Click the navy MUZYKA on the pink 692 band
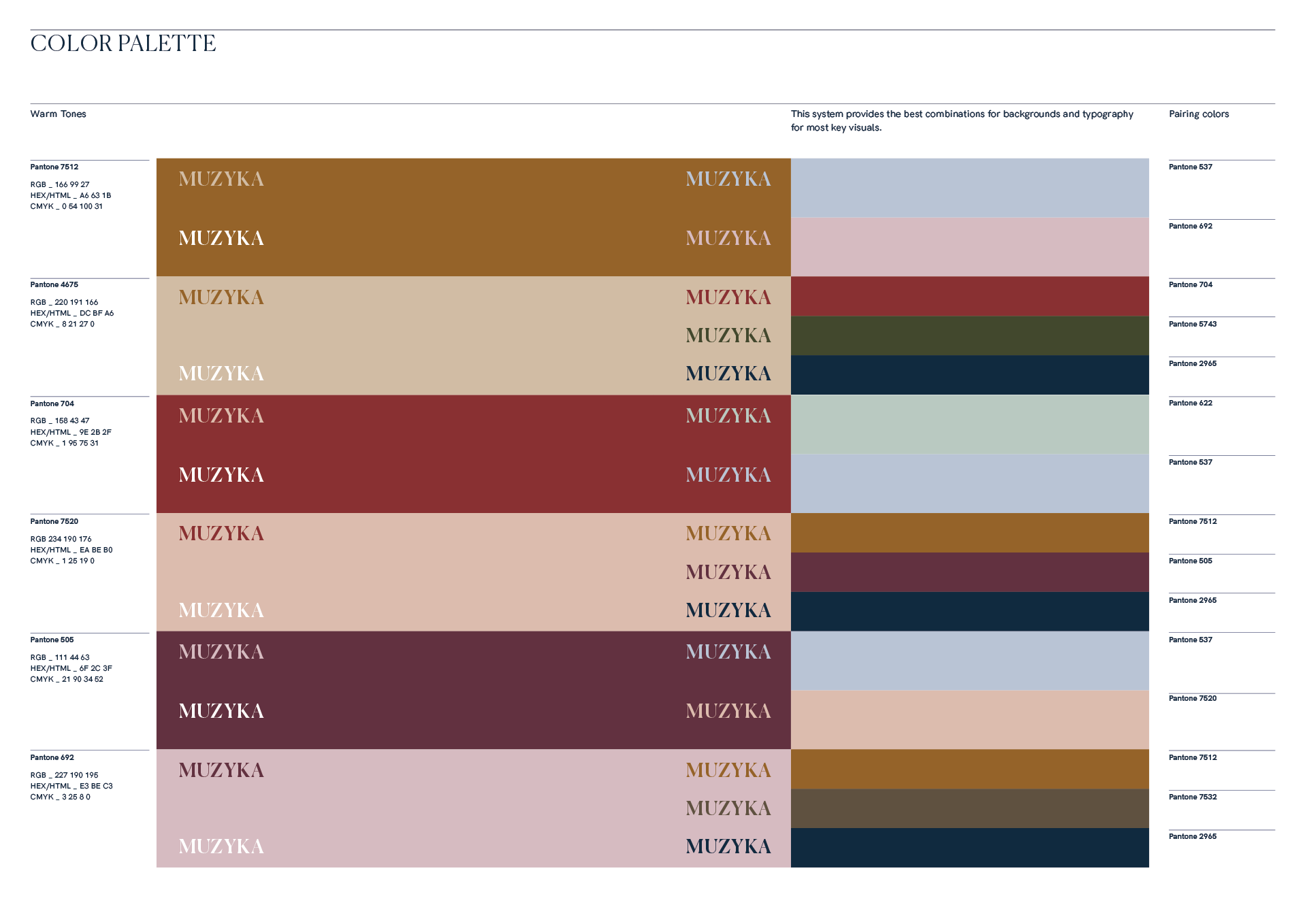This screenshot has height=924, width=1307. pyautogui.click(x=728, y=846)
